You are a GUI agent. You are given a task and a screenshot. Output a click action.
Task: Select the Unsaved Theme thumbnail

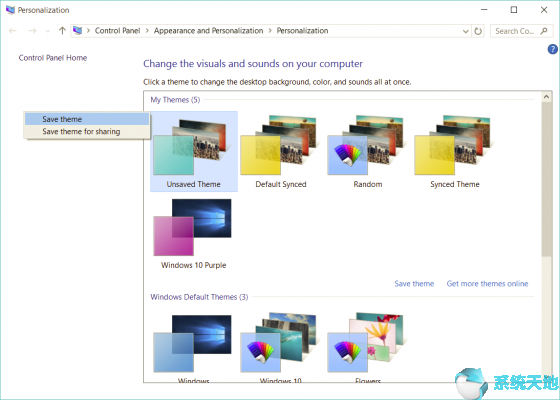click(194, 151)
